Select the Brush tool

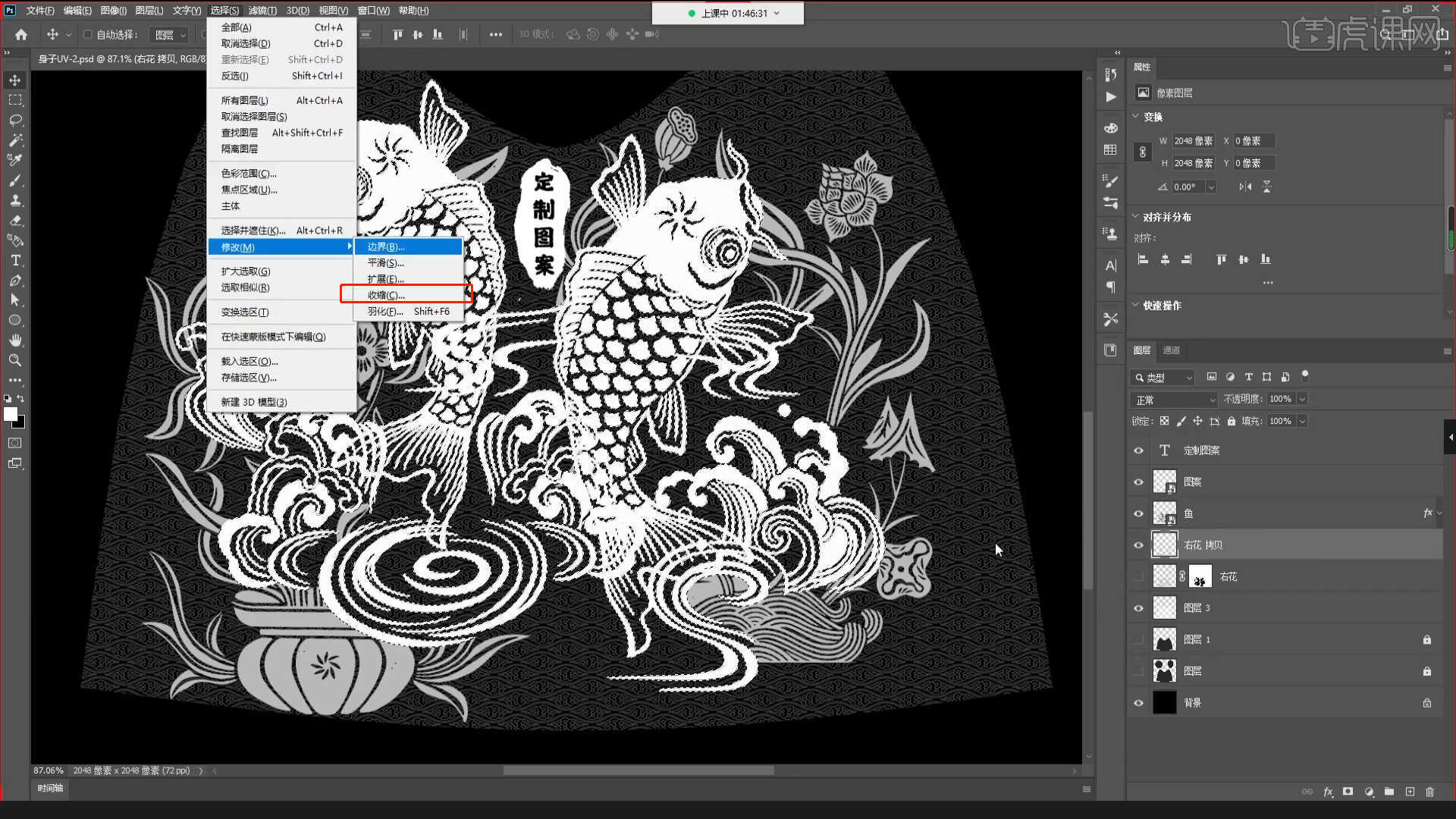point(15,180)
